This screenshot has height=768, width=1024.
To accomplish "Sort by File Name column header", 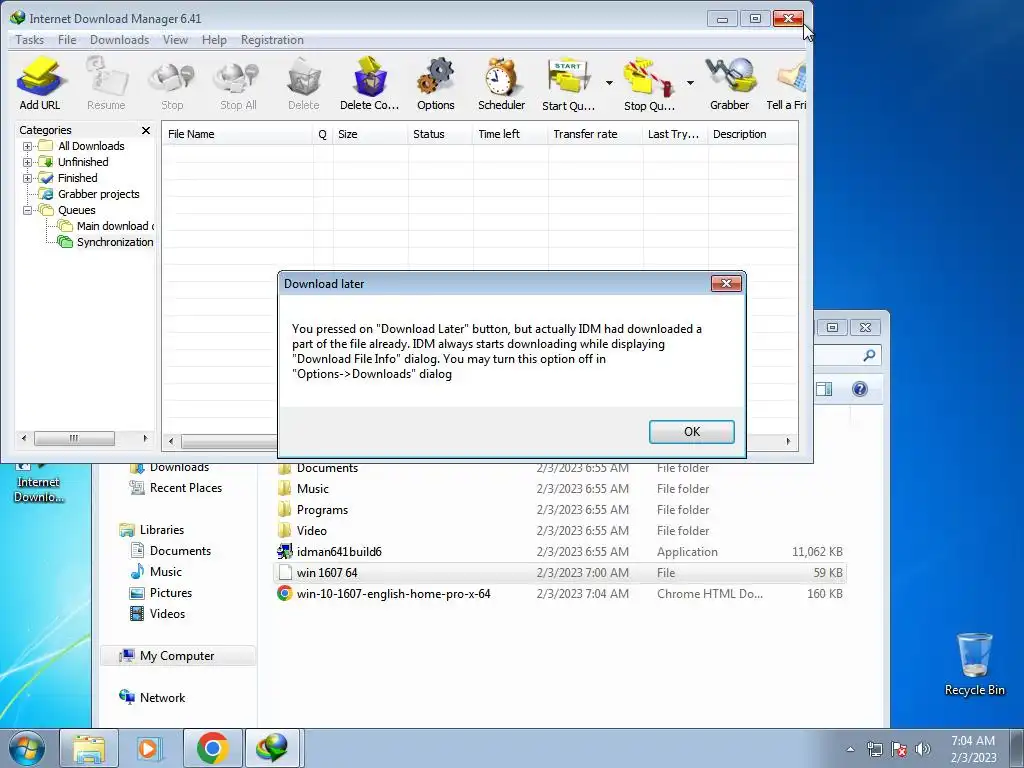I will [x=238, y=134].
